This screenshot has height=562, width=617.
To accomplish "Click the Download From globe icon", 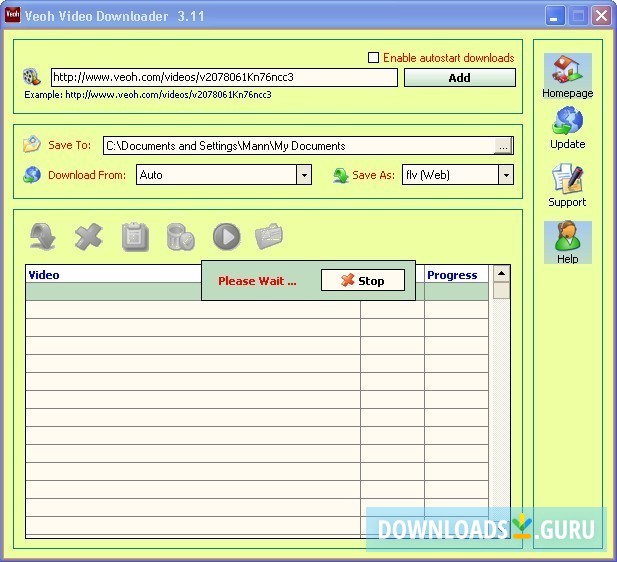I will (x=32, y=174).
